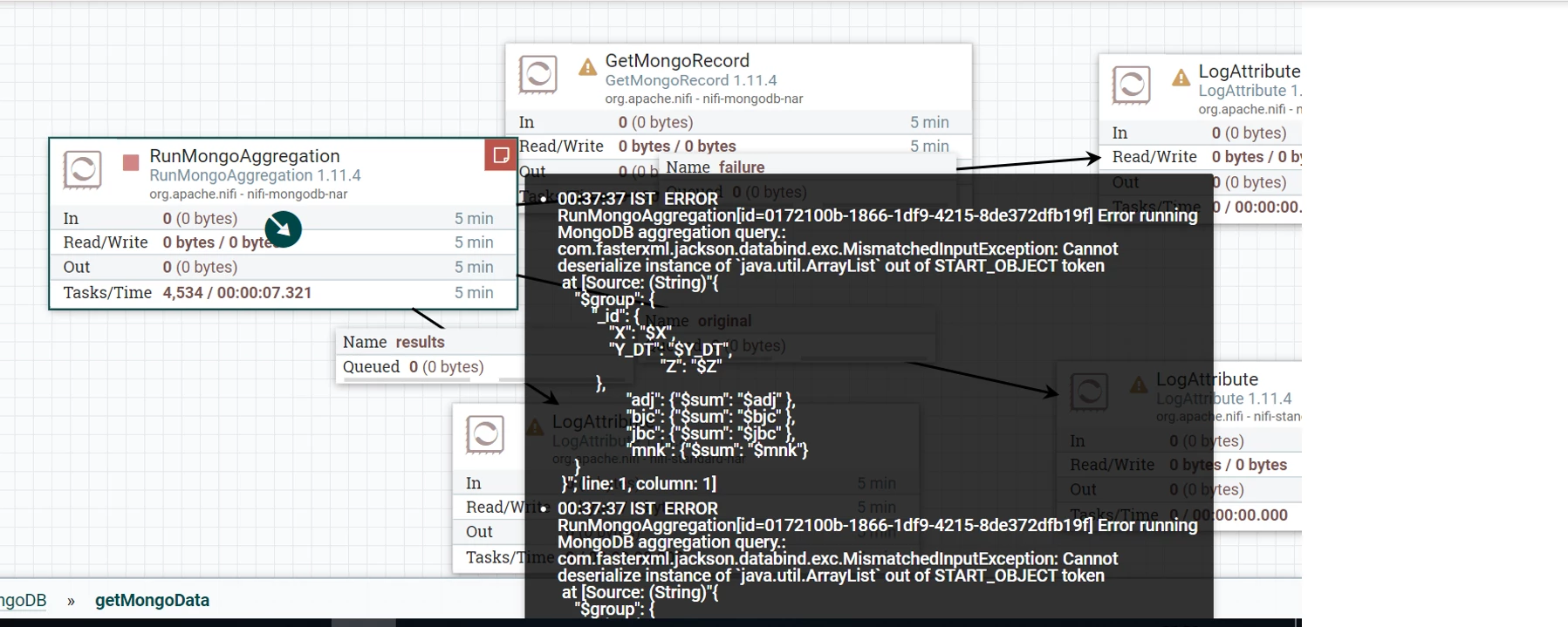The image size is (1568, 627).
Task: Open the red bulletin icon on RunMongoAggregation
Action: point(501,155)
